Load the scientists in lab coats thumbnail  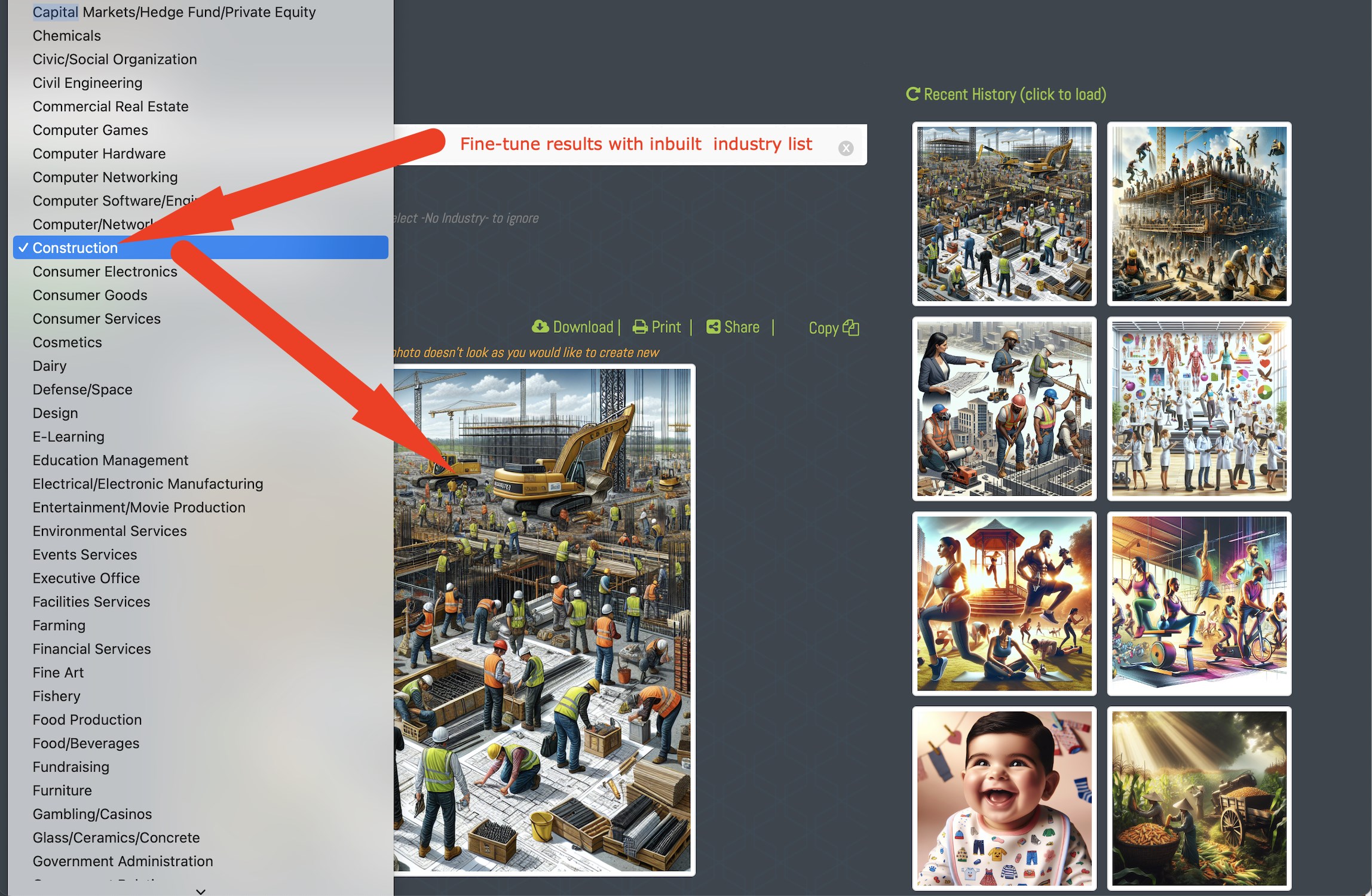tap(1199, 409)
